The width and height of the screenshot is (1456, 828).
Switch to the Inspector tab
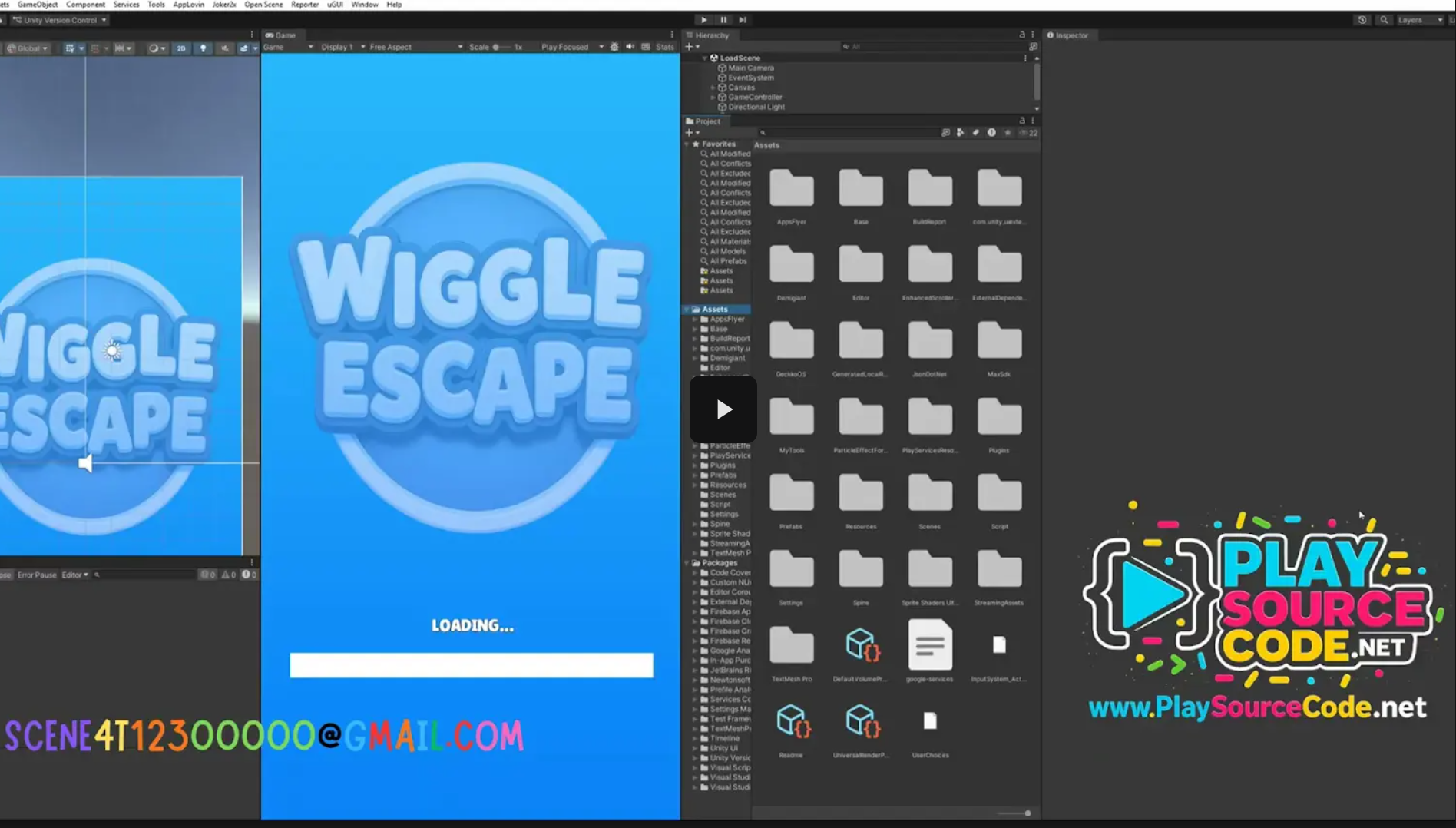[x=1067, y=35]
